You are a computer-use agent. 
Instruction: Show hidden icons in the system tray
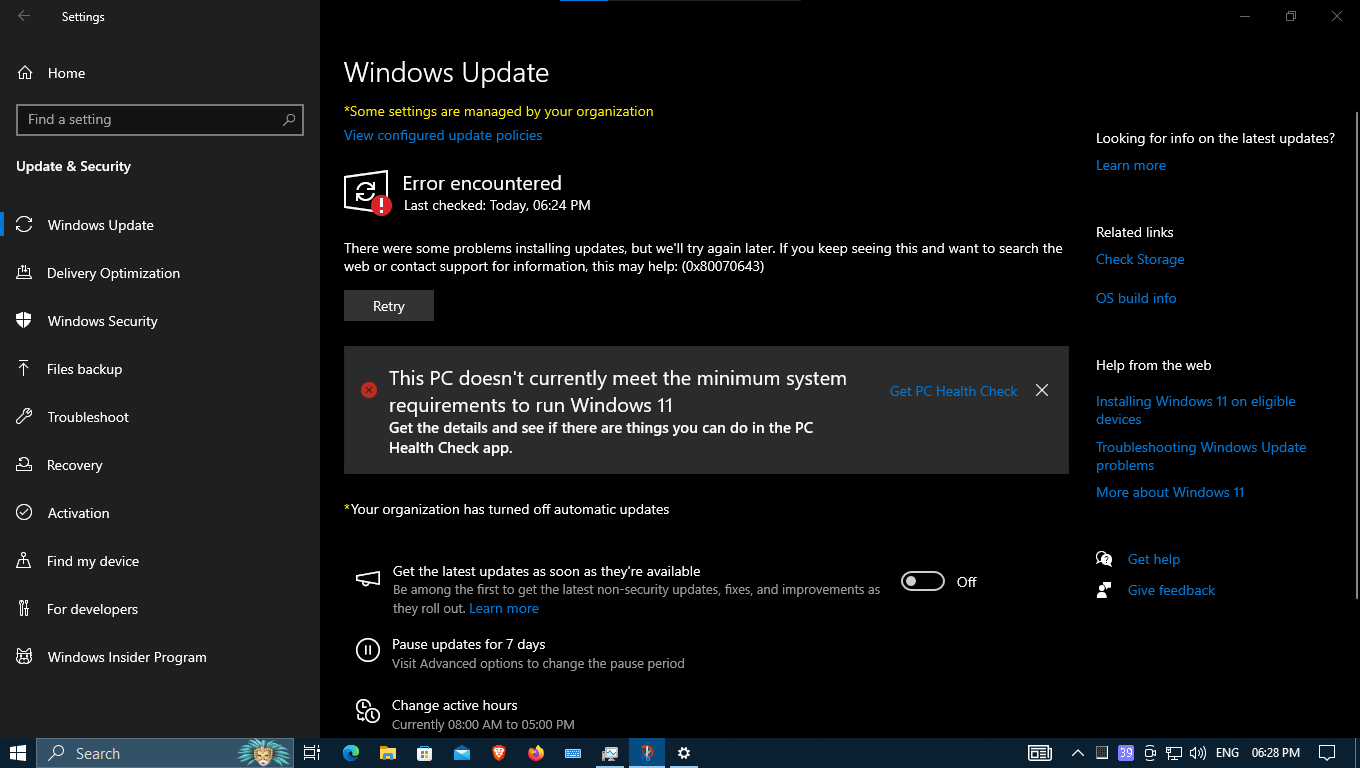pyautogui.click(x=1077, y=753)
